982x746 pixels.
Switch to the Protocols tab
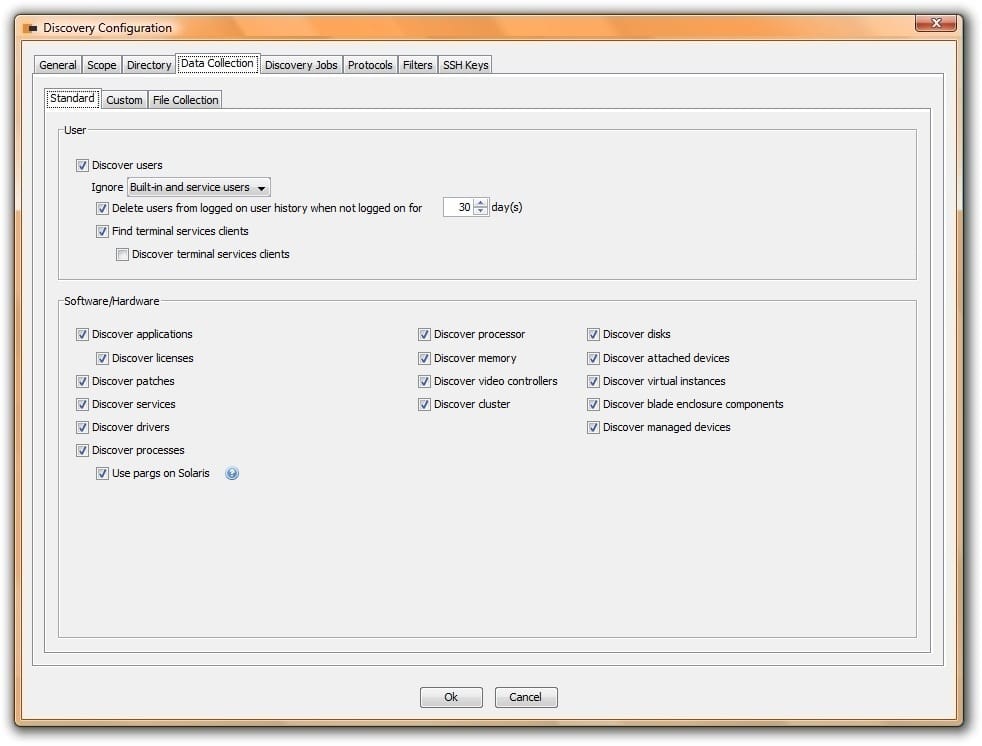(x=370, y=63)
